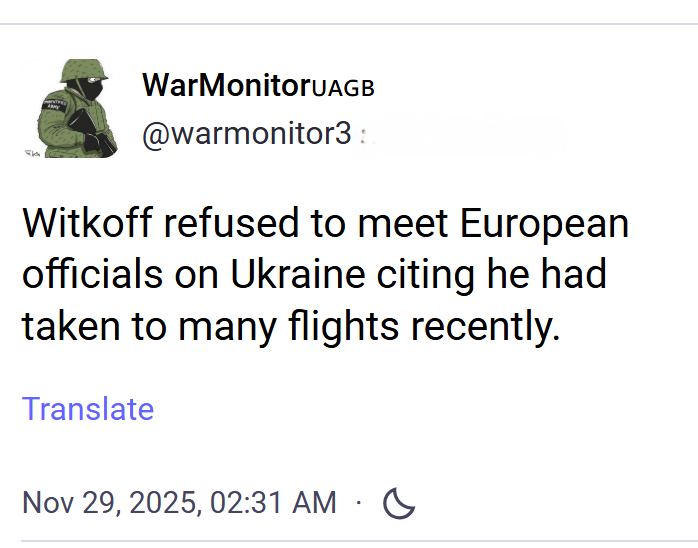This screenshot has height=548, width=698.
Task: Click the dot separator after the time
Action: click(x=358, y=503)
